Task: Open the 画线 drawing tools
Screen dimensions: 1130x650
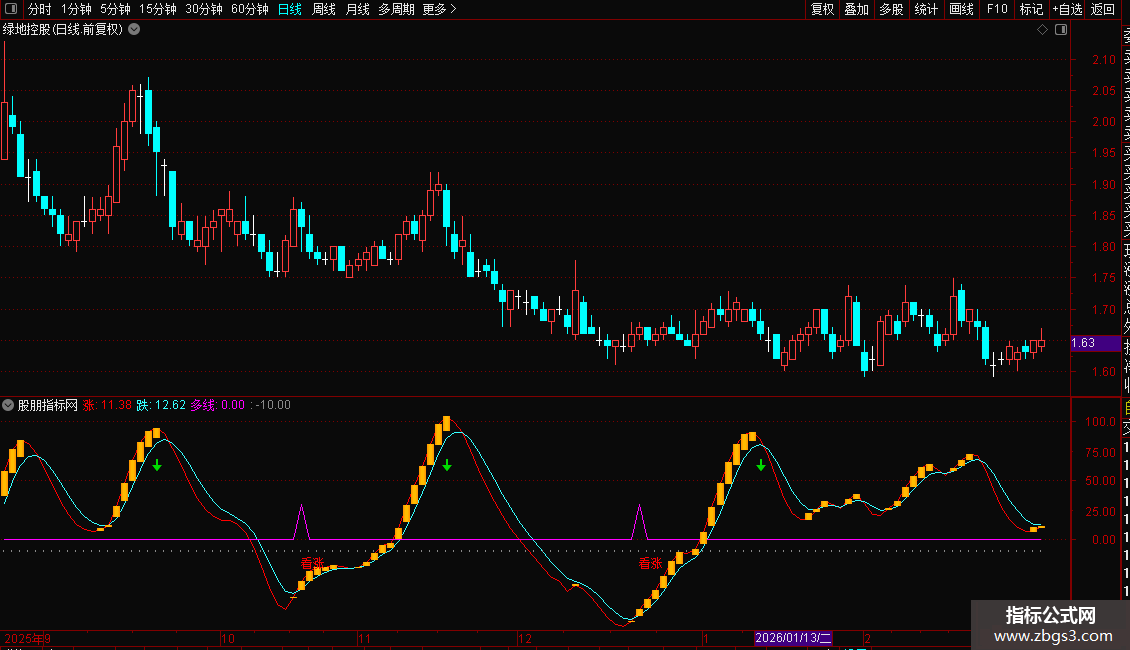Action: [961, 10]
